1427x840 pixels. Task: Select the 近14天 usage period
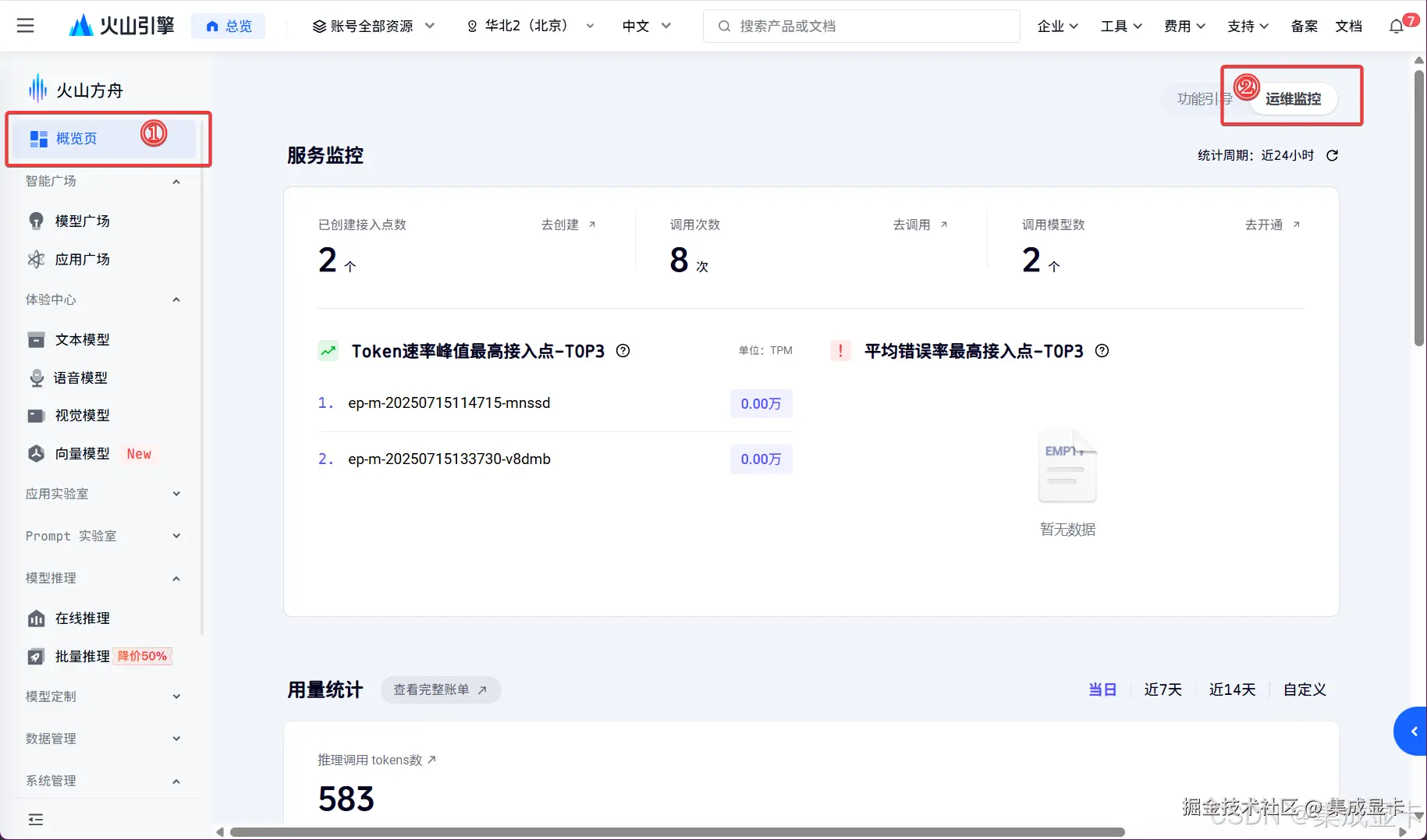pos(1232,689)
